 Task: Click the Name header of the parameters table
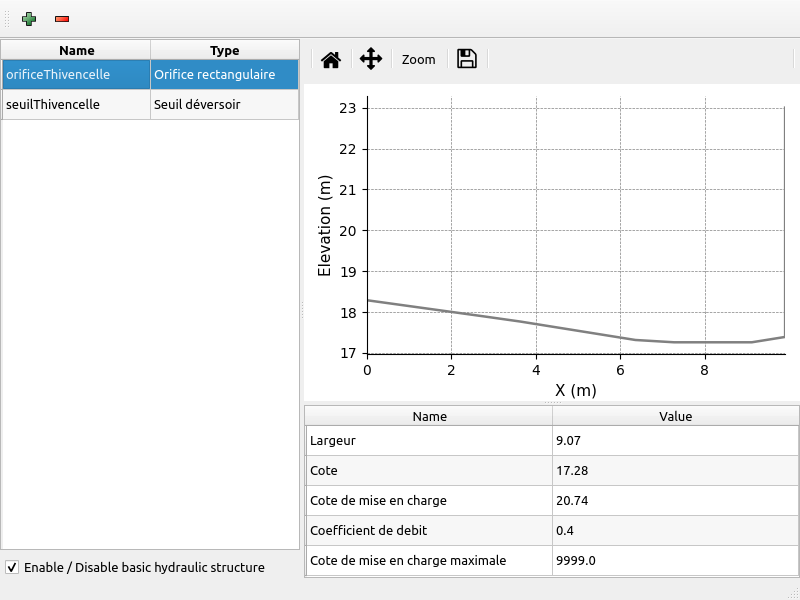(429, 416)
